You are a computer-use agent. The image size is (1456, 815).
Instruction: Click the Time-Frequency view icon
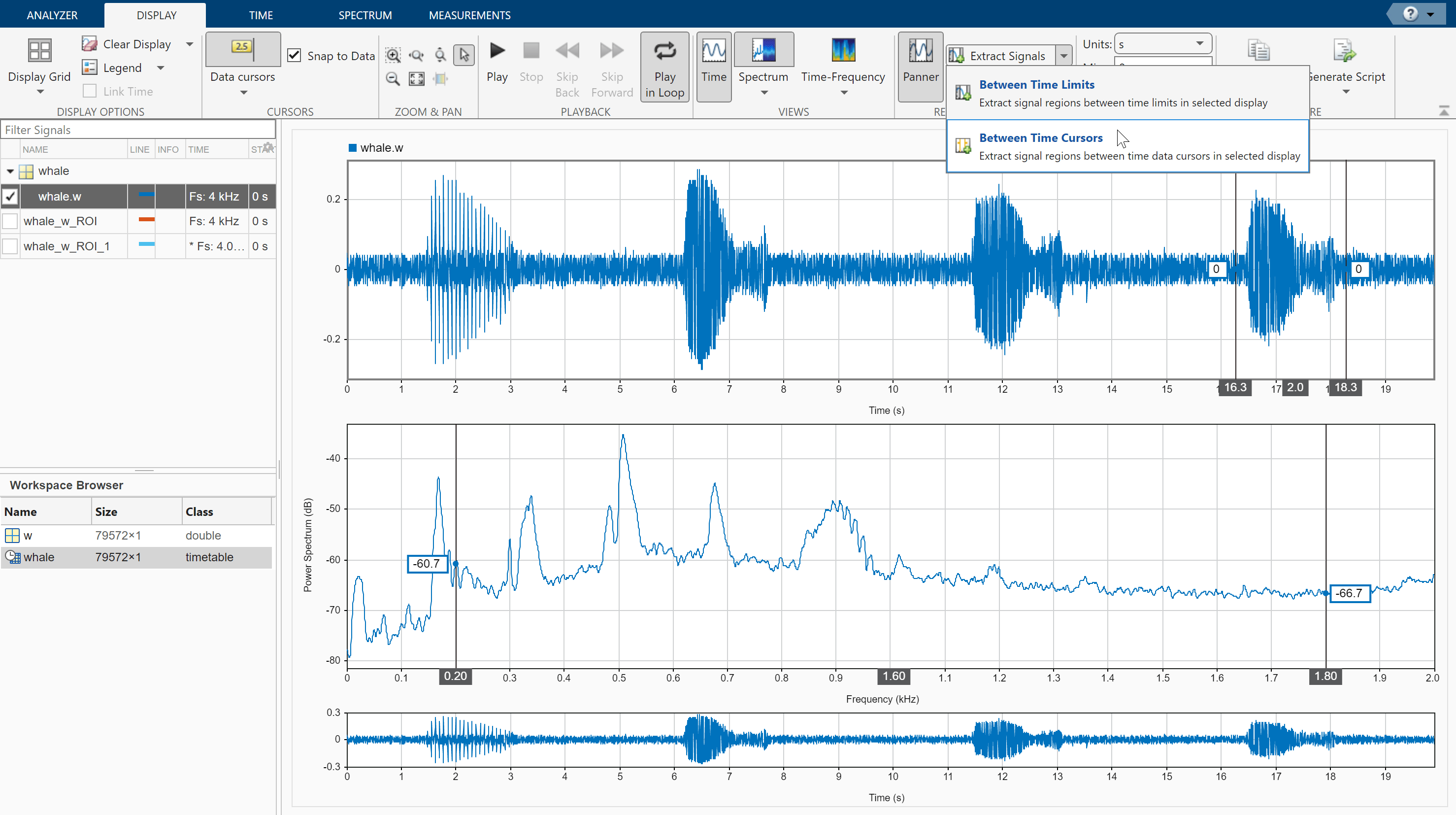click(x=843, y=51)
